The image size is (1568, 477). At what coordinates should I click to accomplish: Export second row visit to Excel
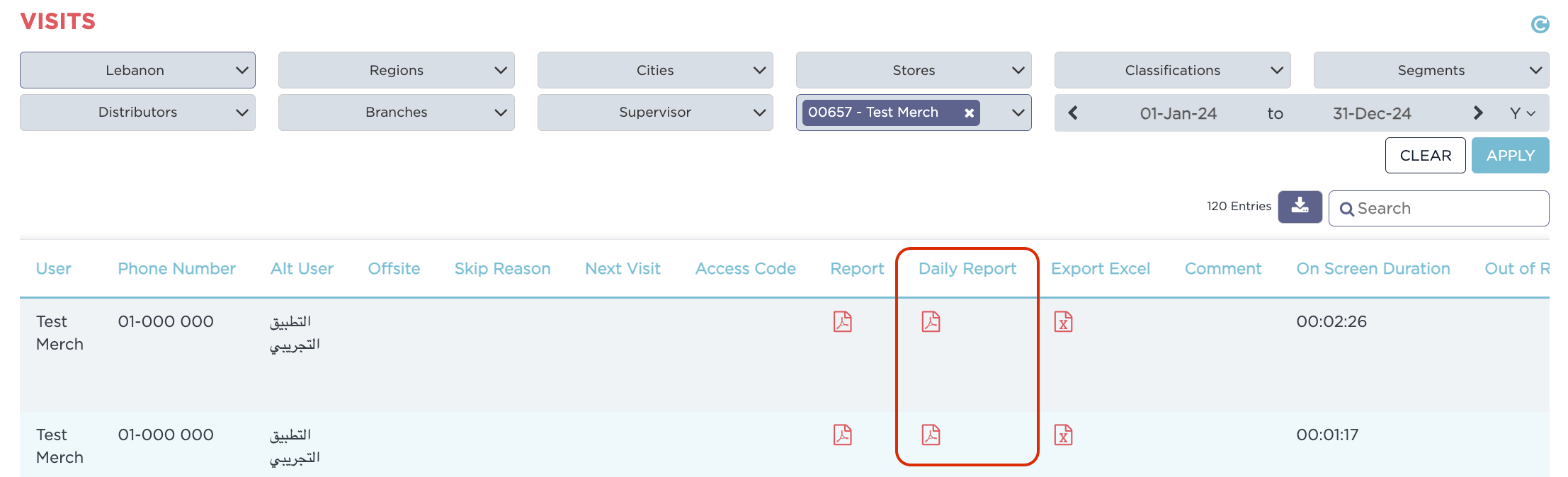tap(1063, 435)
